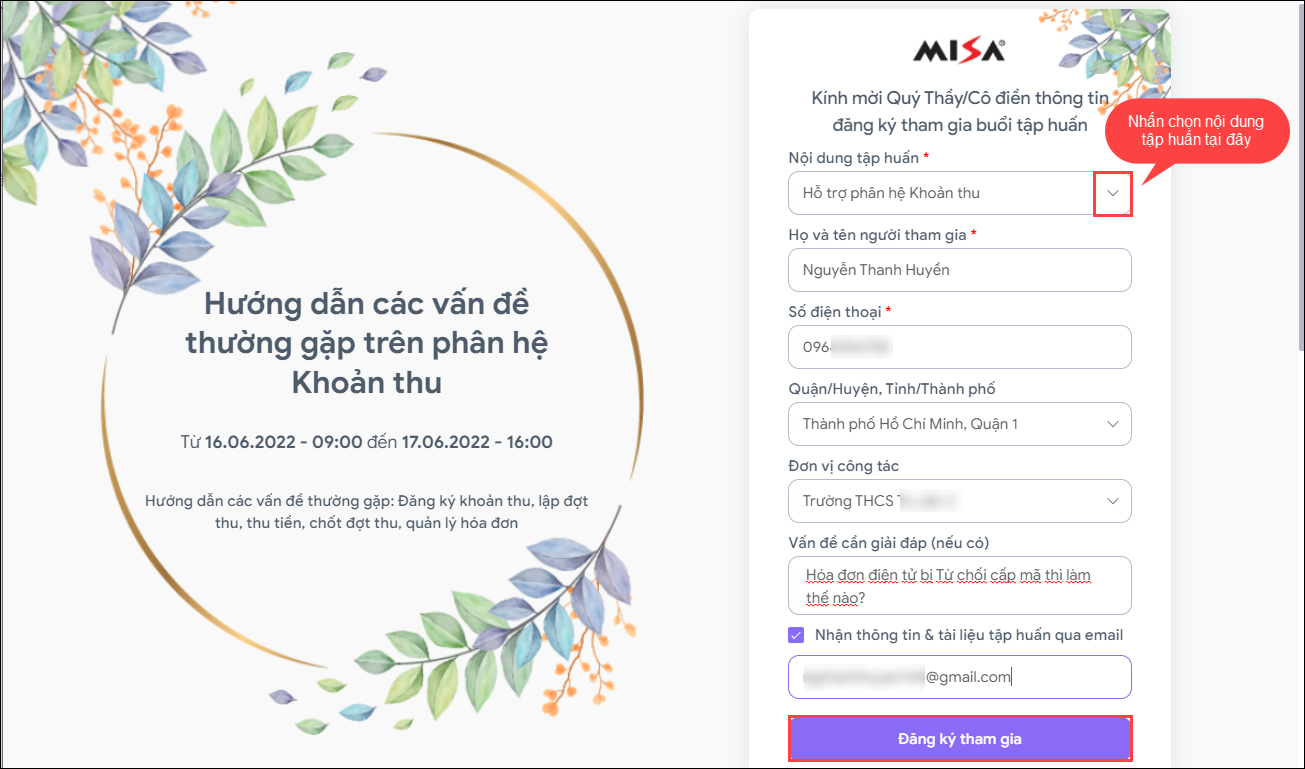The height and width of the screenshot is (769, 1305).
Task: Click the 'Đăng ký khoản thu, lập đợt thu' description
Action: [x=367, y=511]
